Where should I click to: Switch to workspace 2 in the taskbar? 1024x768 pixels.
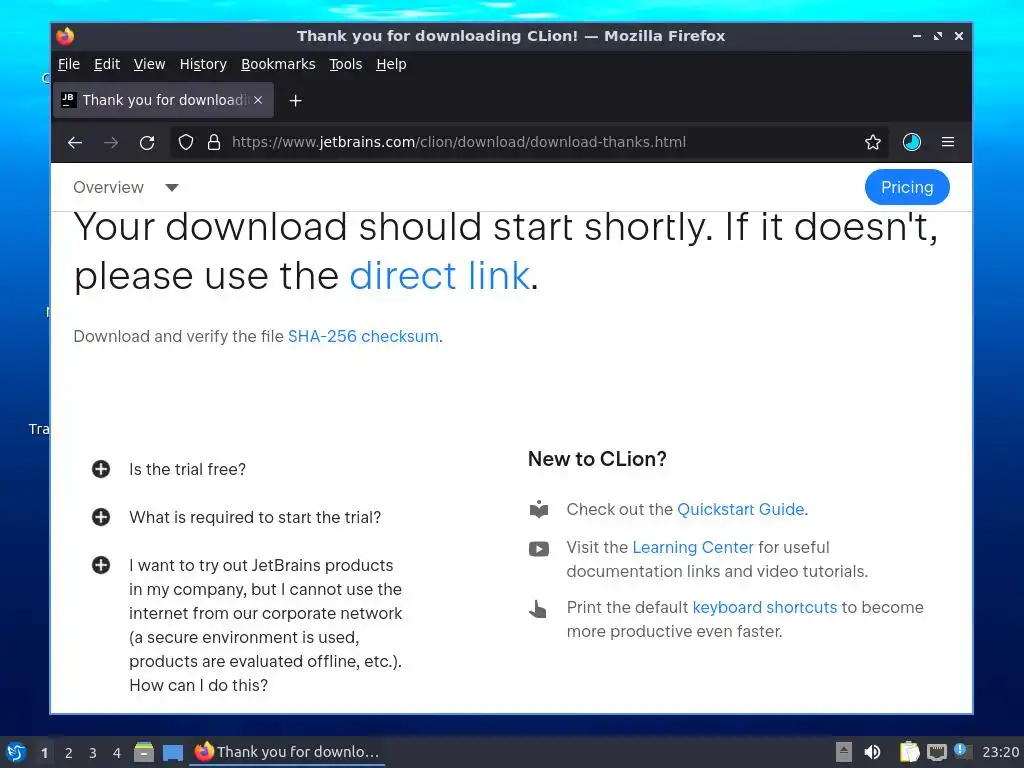(69, 753)
